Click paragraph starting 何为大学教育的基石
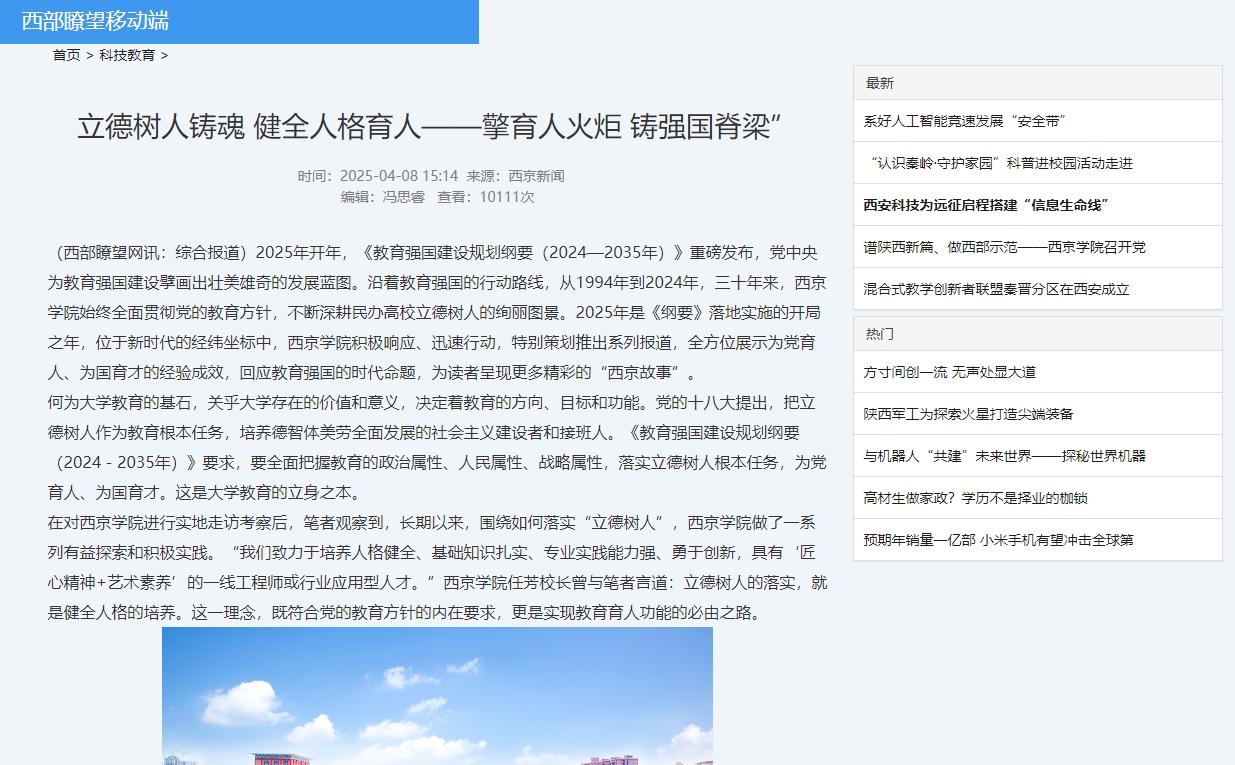Screen dimensions: 1235x765 (x=437, y=448)
